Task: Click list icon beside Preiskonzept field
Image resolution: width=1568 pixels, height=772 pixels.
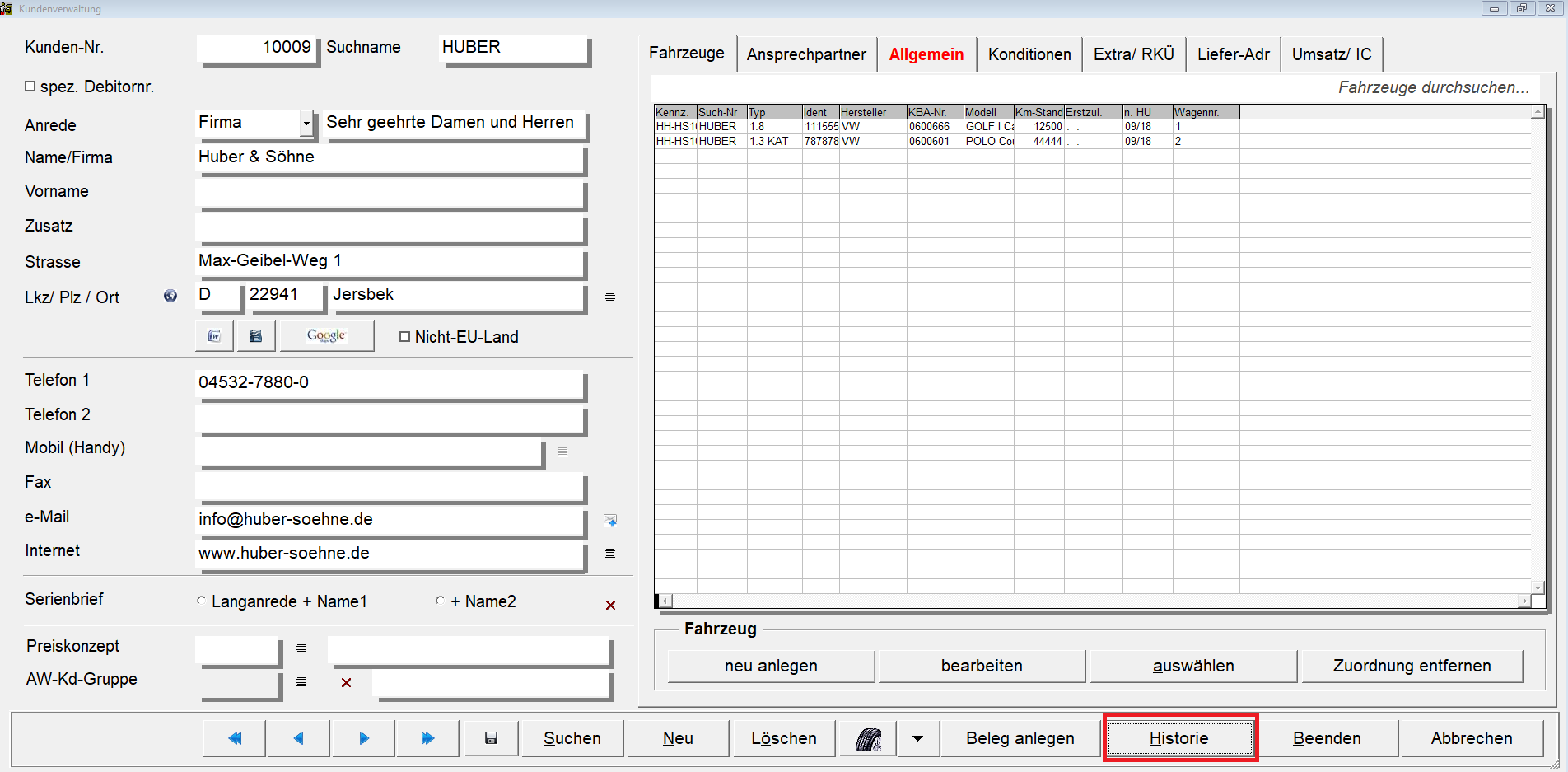Action: (x=301, y=649)
